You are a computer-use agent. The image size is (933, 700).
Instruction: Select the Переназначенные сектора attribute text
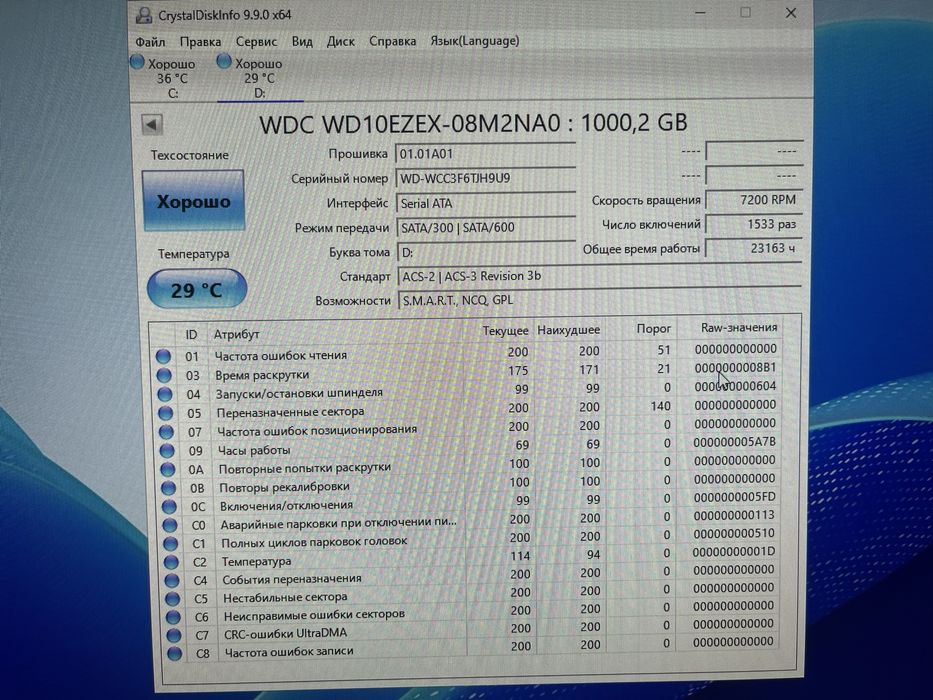pyautogui.click(x=290, y=412)
